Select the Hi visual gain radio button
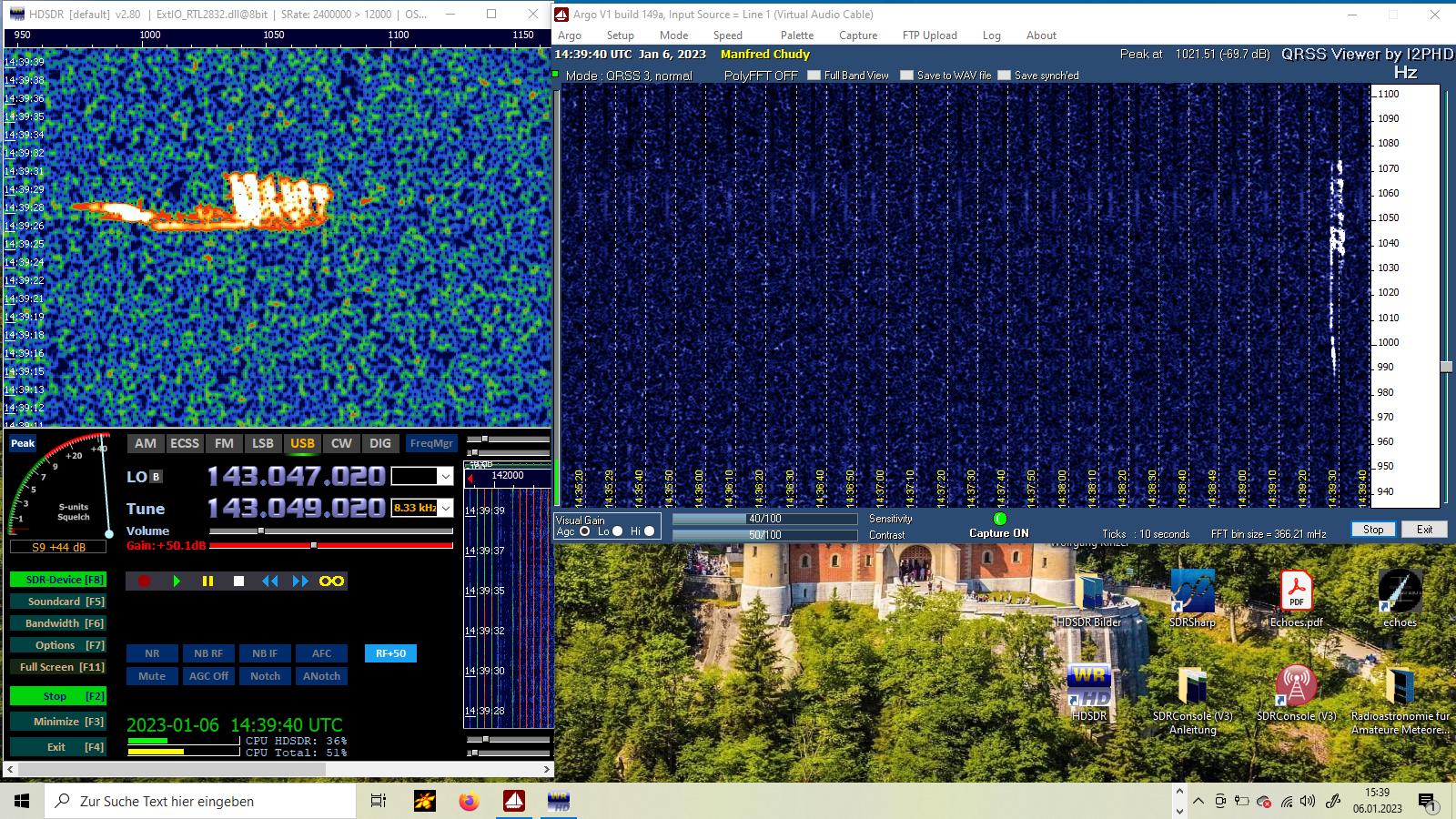The width and height of the screenshot is (1456, 819). [649, 531]
